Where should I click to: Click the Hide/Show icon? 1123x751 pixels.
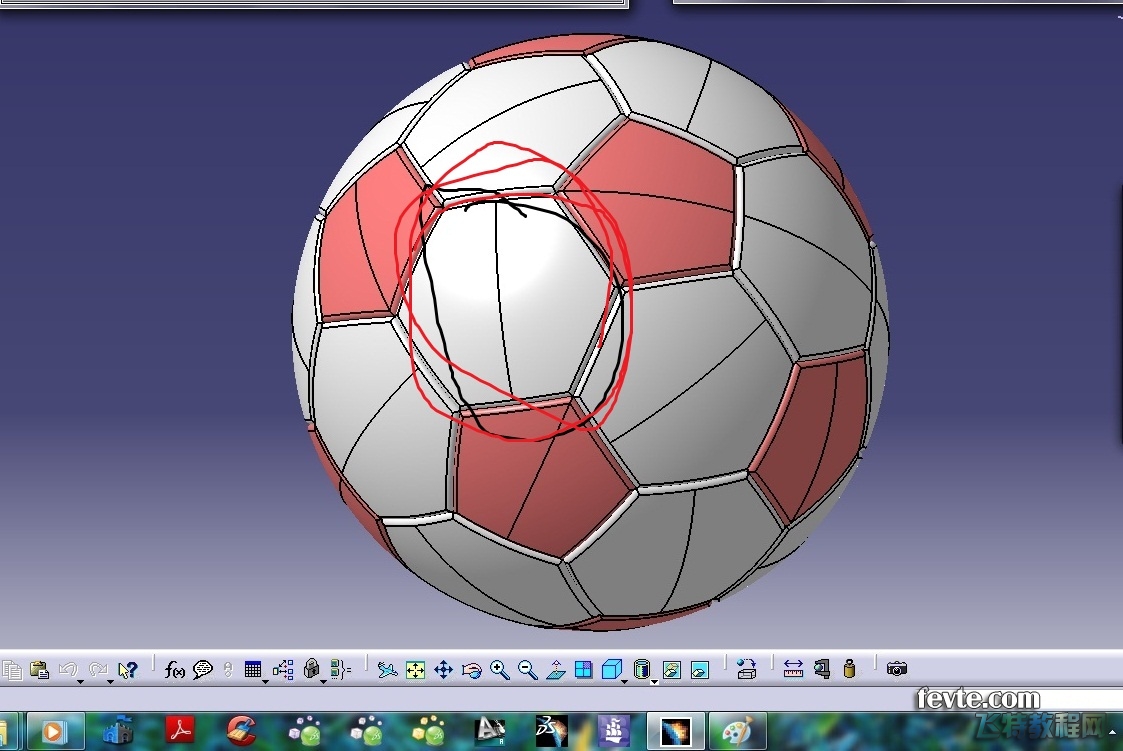pyautogui.click(x=672, y=670)
